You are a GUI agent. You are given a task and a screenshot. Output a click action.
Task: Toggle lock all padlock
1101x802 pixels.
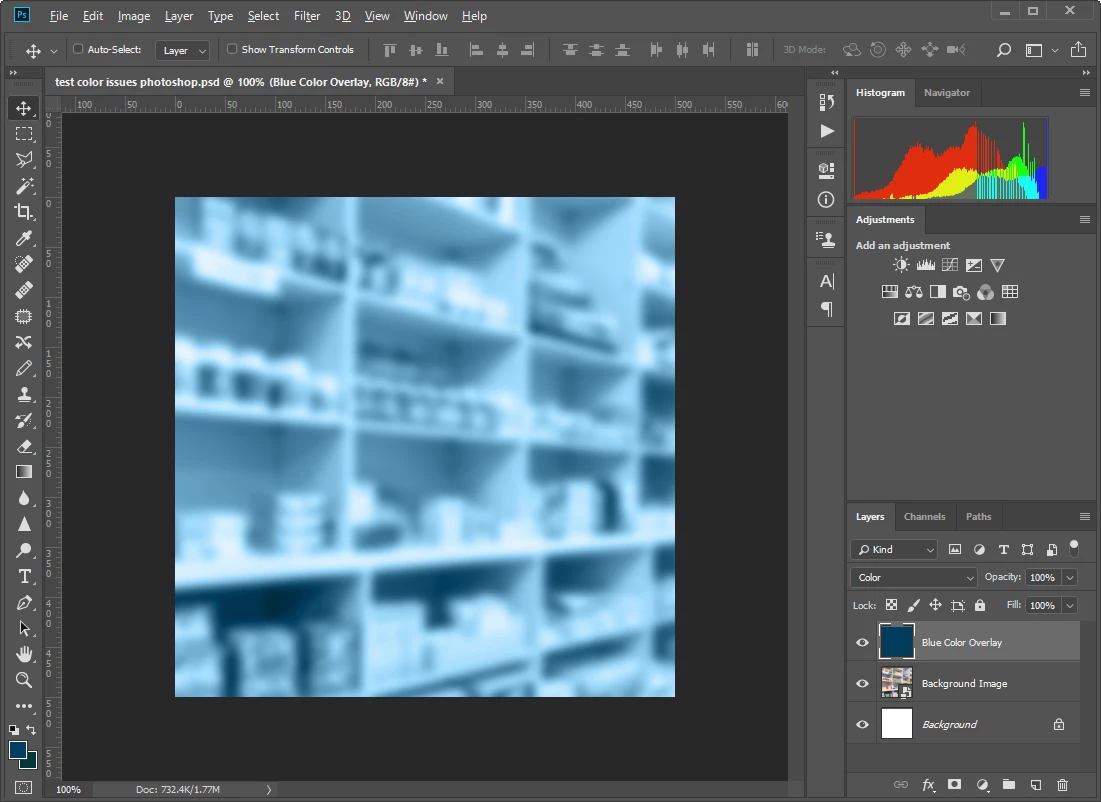click(980, 605)
